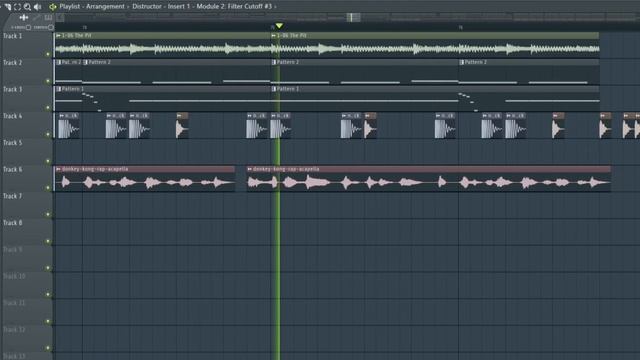Click the Playlist breadcrumb label

[x=69, y=7]
